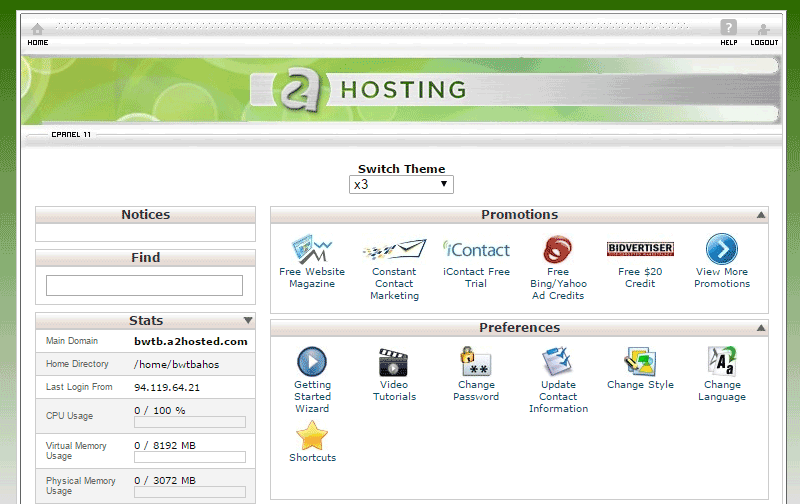Open Change Language letters icon

click(x=721, y=361)
